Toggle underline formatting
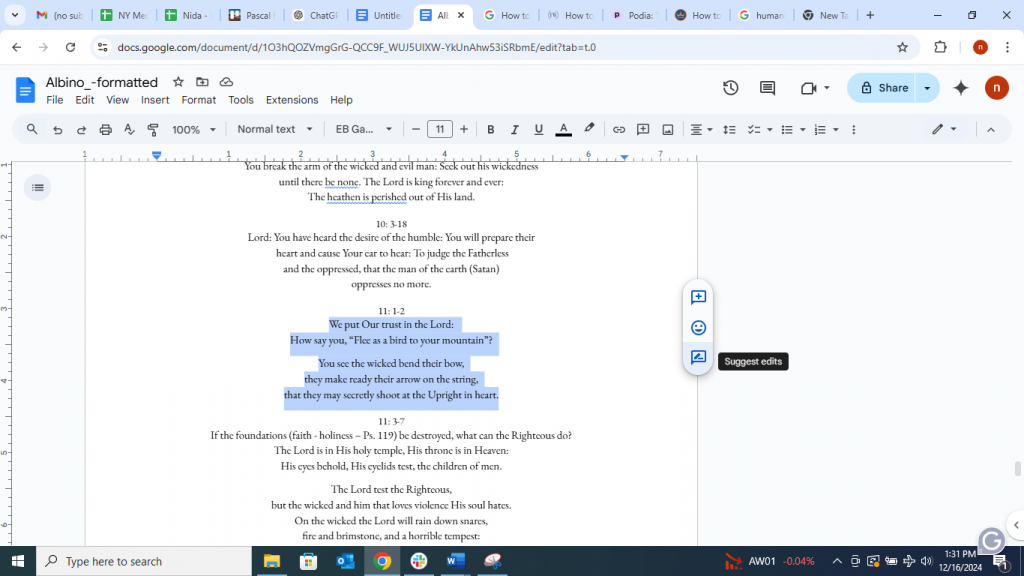This screenshot has width=1024, height=576. [538, 128]
